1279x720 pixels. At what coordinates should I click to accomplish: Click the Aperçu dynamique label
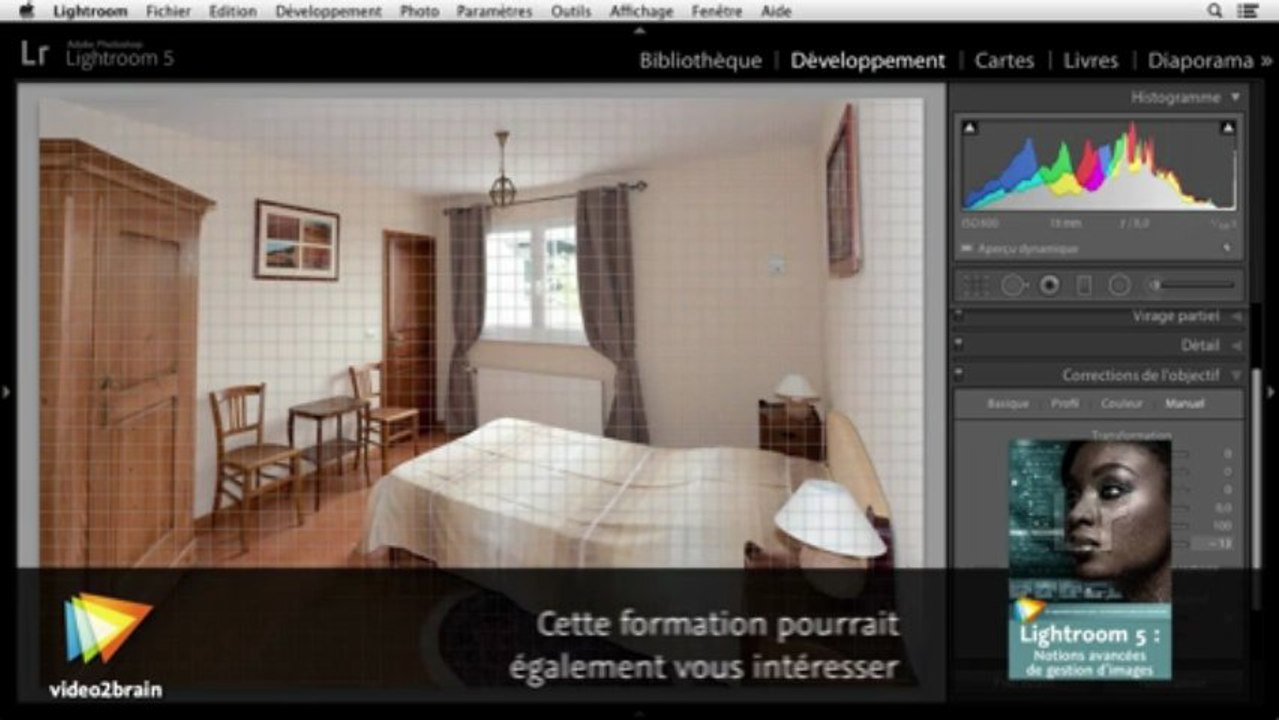click(1028, 248)
